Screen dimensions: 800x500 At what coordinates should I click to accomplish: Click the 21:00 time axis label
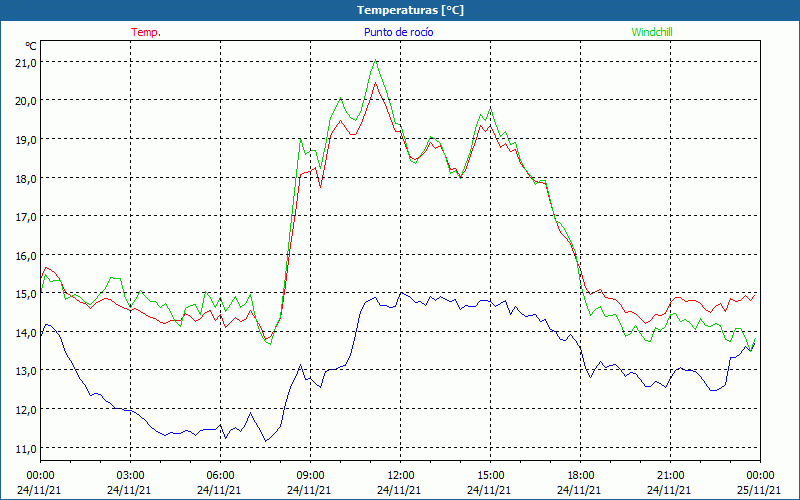[x=670, y=476]
